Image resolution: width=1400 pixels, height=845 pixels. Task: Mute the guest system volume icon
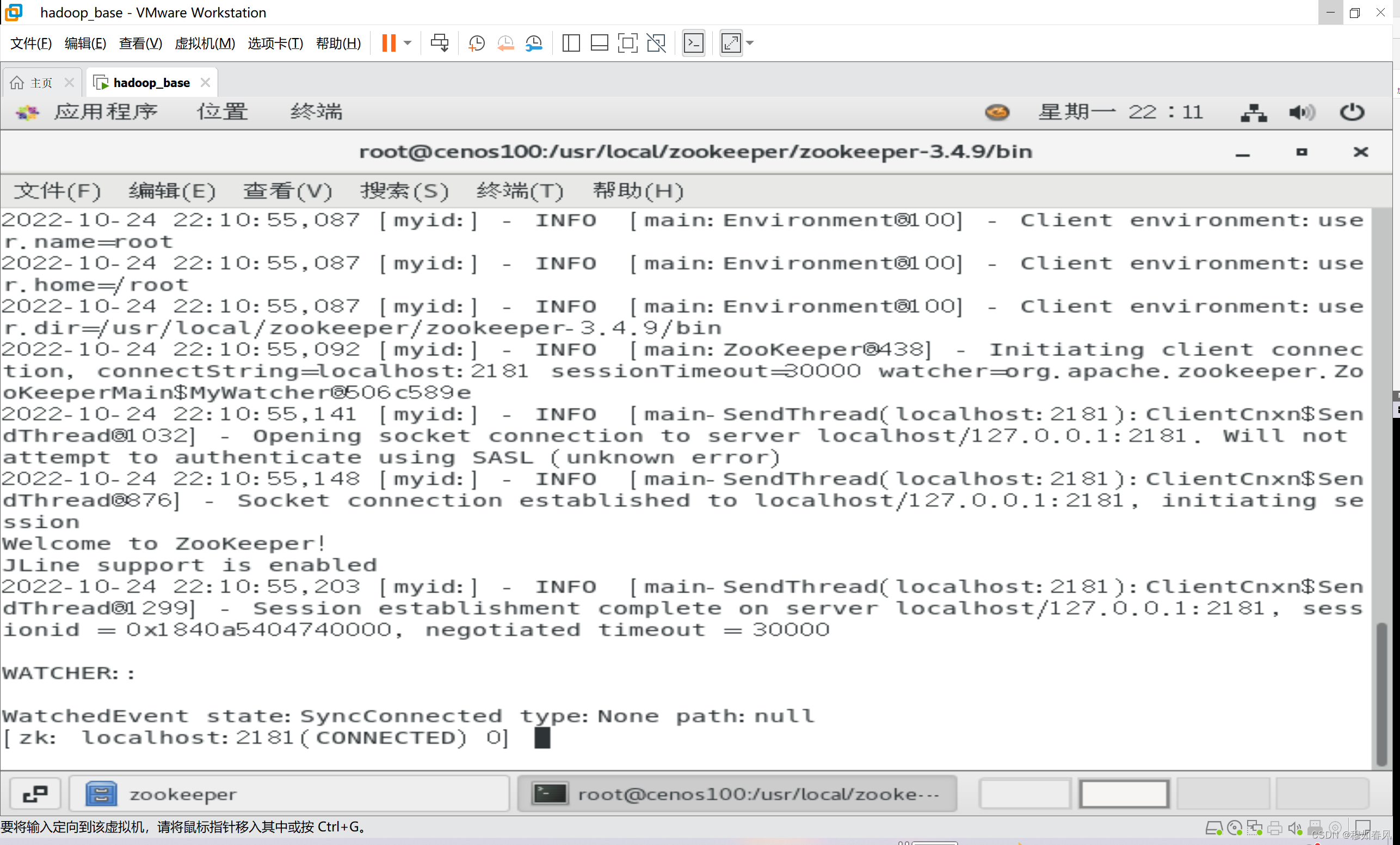click(1302, 112)
